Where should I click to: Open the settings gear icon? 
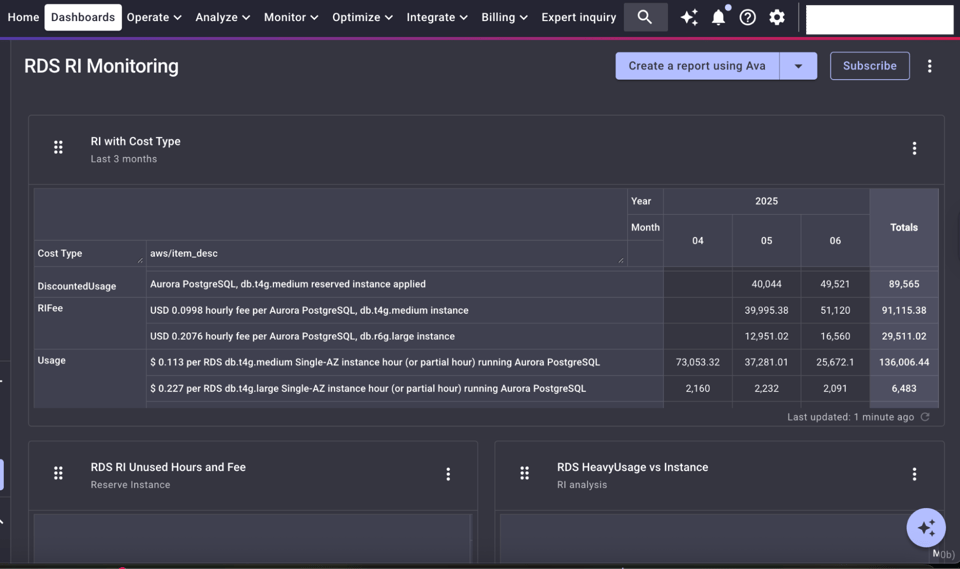point(777,17)
